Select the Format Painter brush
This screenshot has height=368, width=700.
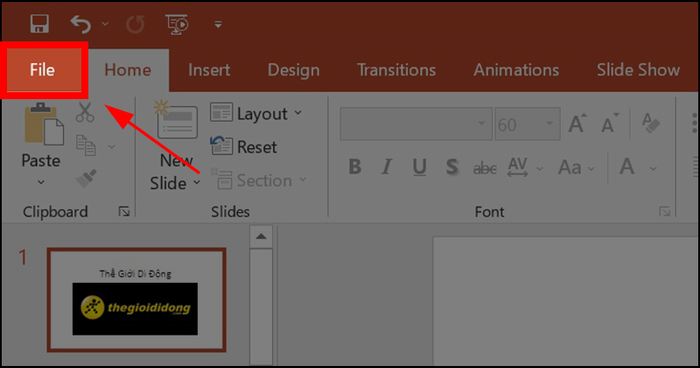[86, 178]
